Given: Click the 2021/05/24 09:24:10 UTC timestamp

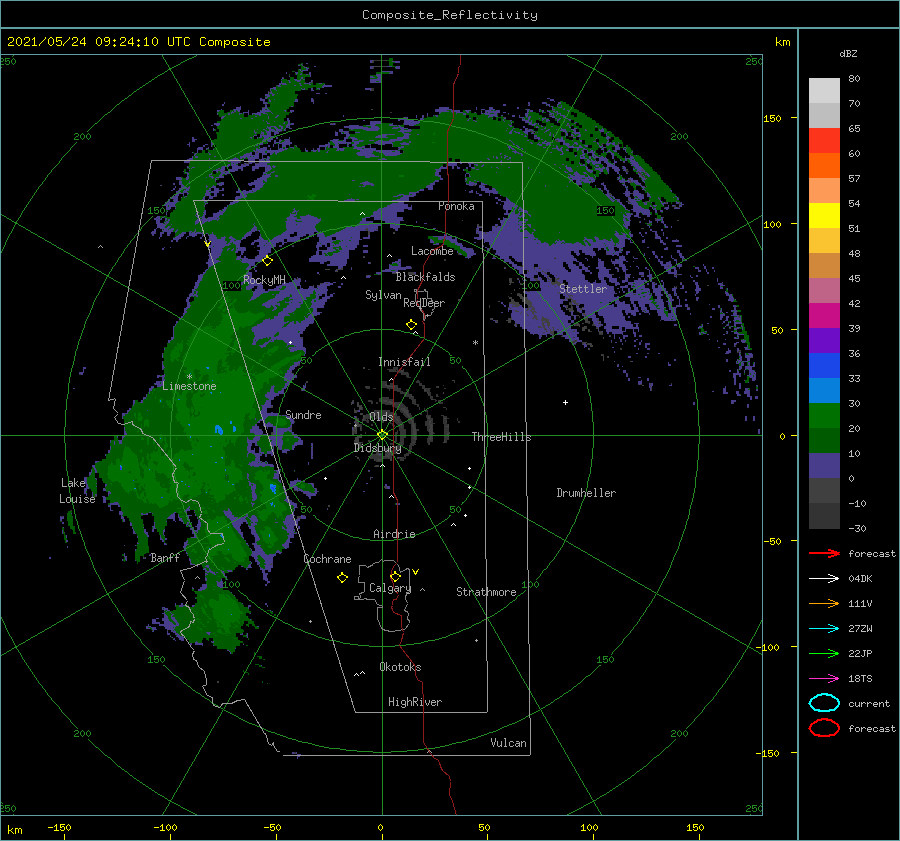Looking at the screenshot, I should (87, 42).
